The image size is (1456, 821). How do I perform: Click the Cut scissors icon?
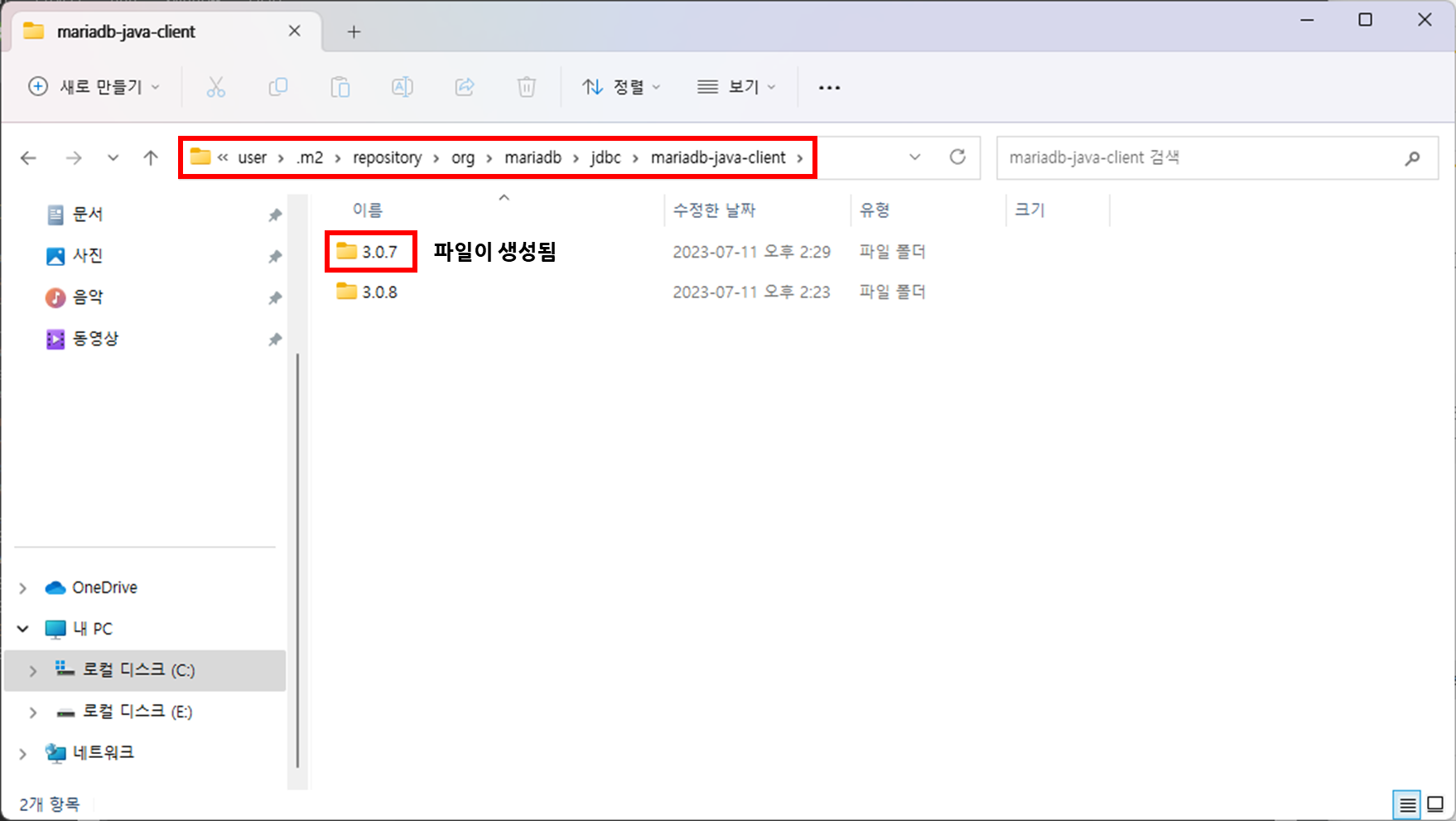tap(216, 87)
